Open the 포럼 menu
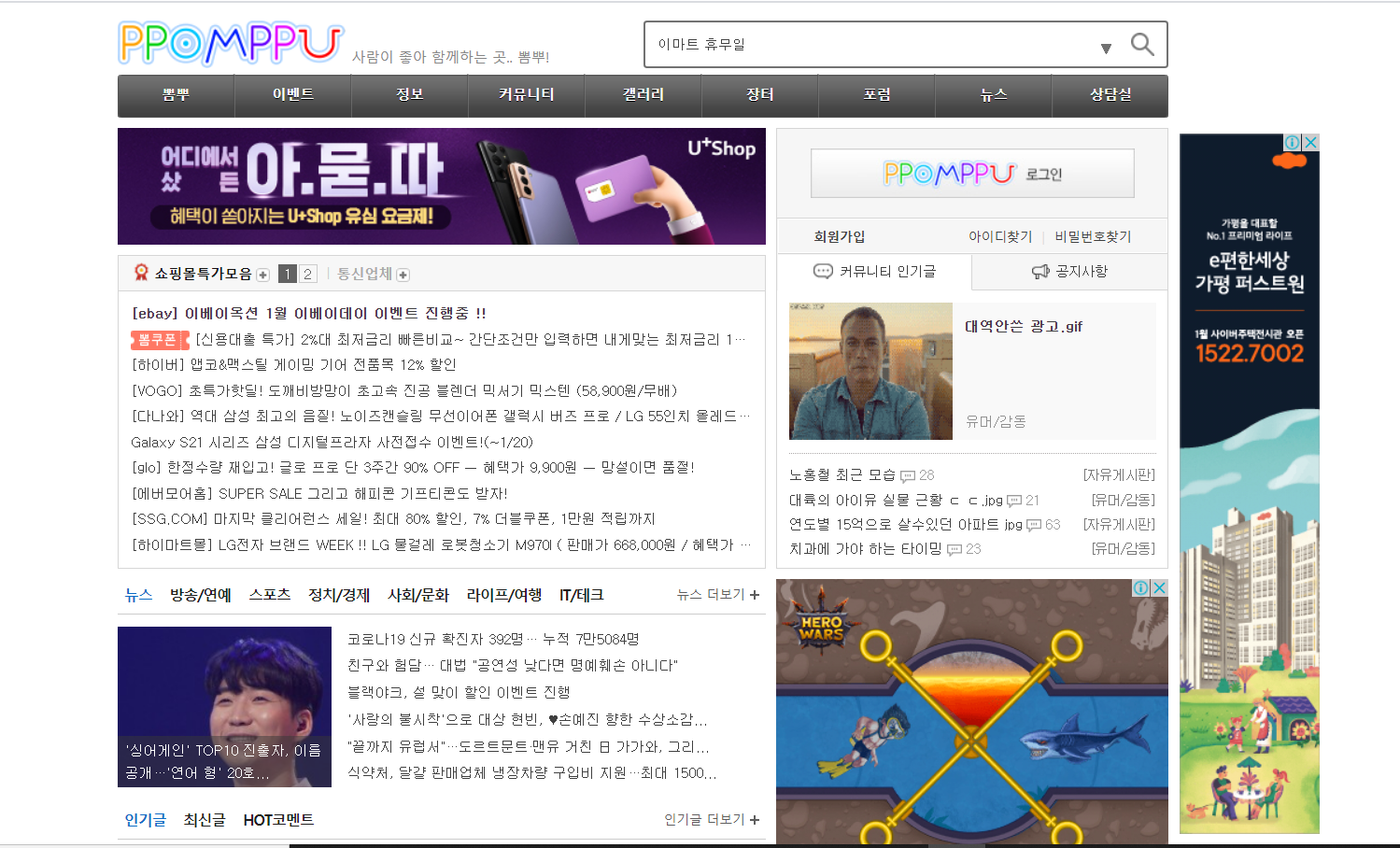 (877, 95)
